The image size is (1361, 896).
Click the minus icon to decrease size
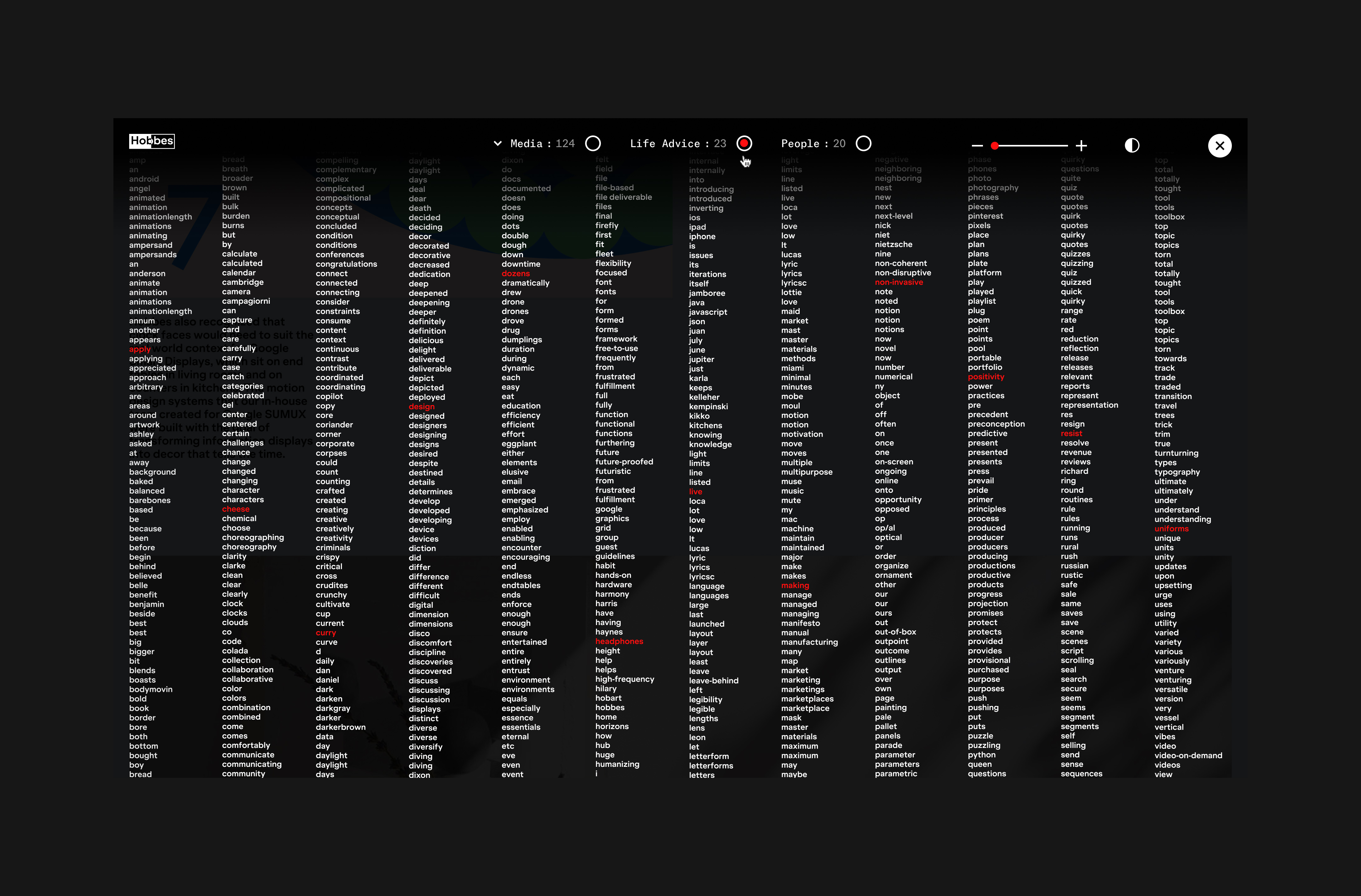[x=977, y=146]
